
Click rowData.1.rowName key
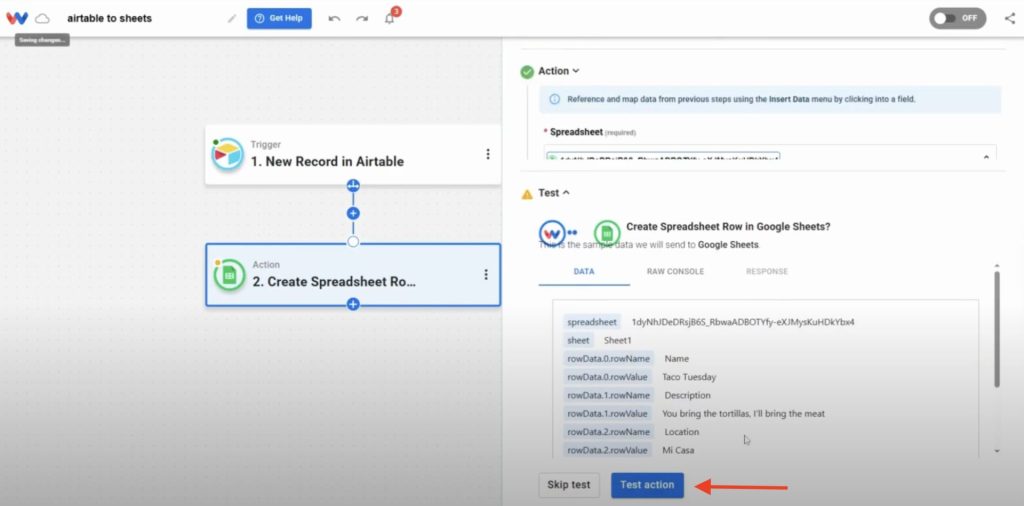609,395
